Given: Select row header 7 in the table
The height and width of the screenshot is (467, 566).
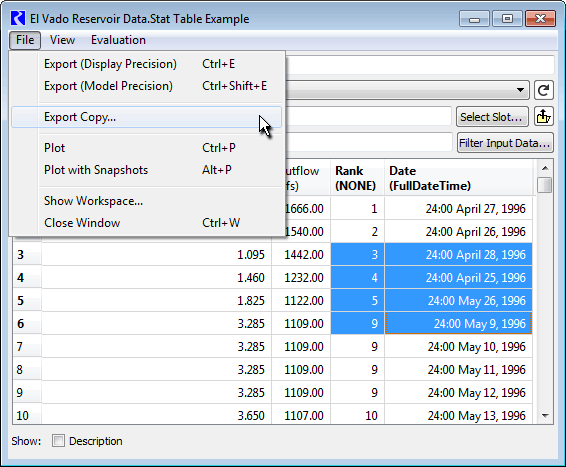Looking at the screenshot, I should point(27,346).
